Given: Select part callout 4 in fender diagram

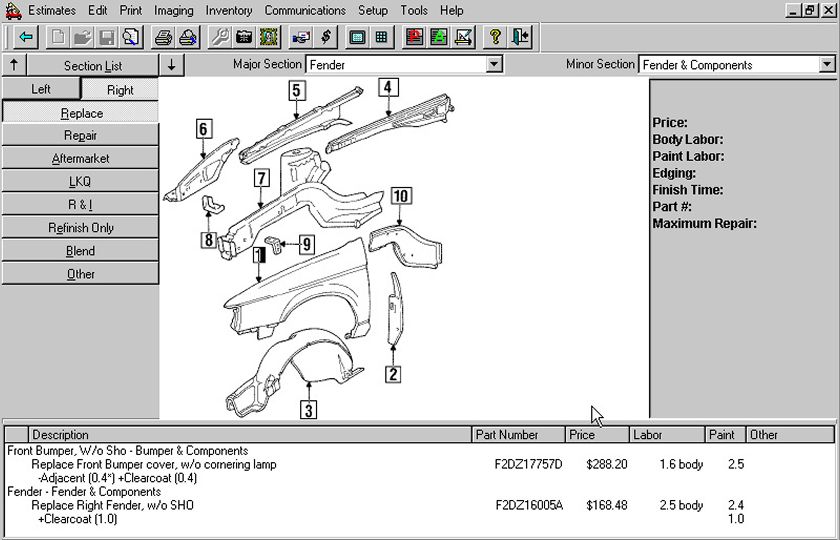Looking at the screenshot, I should pos(388,87).
